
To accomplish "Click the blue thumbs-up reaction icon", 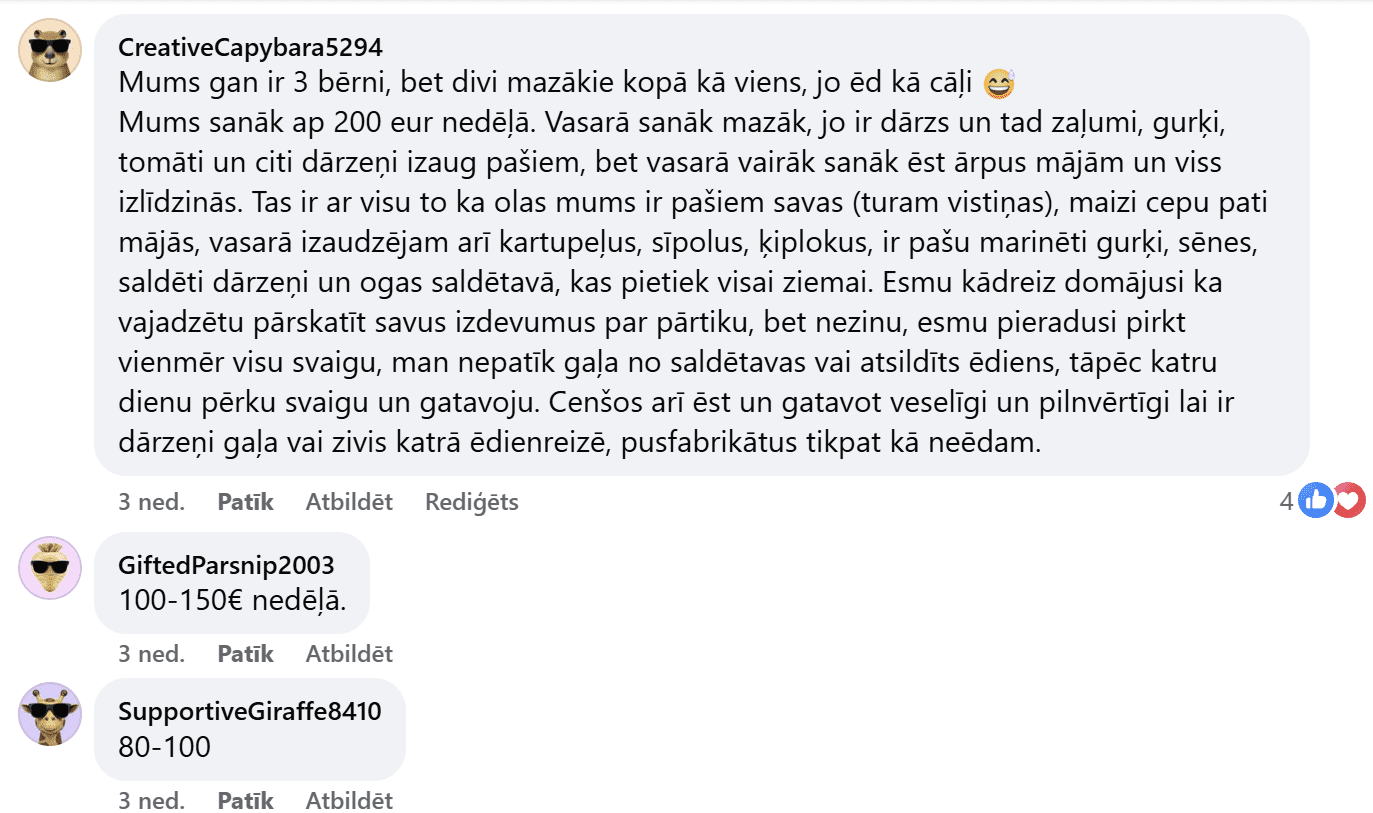I will [1316, 500].
